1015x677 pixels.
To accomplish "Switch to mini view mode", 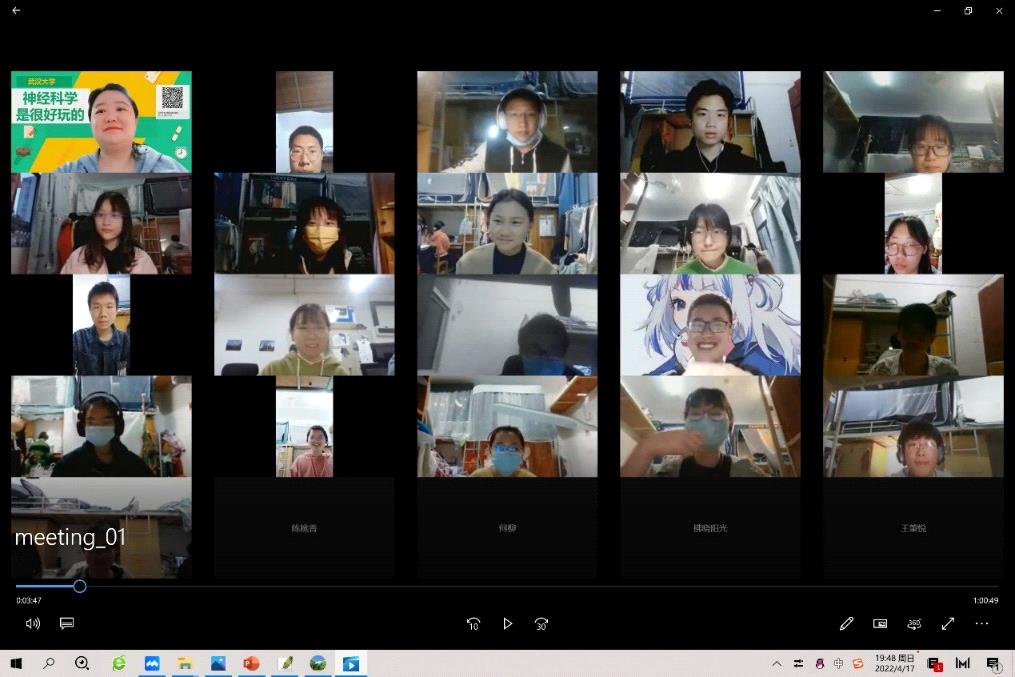I will point(880,624).
